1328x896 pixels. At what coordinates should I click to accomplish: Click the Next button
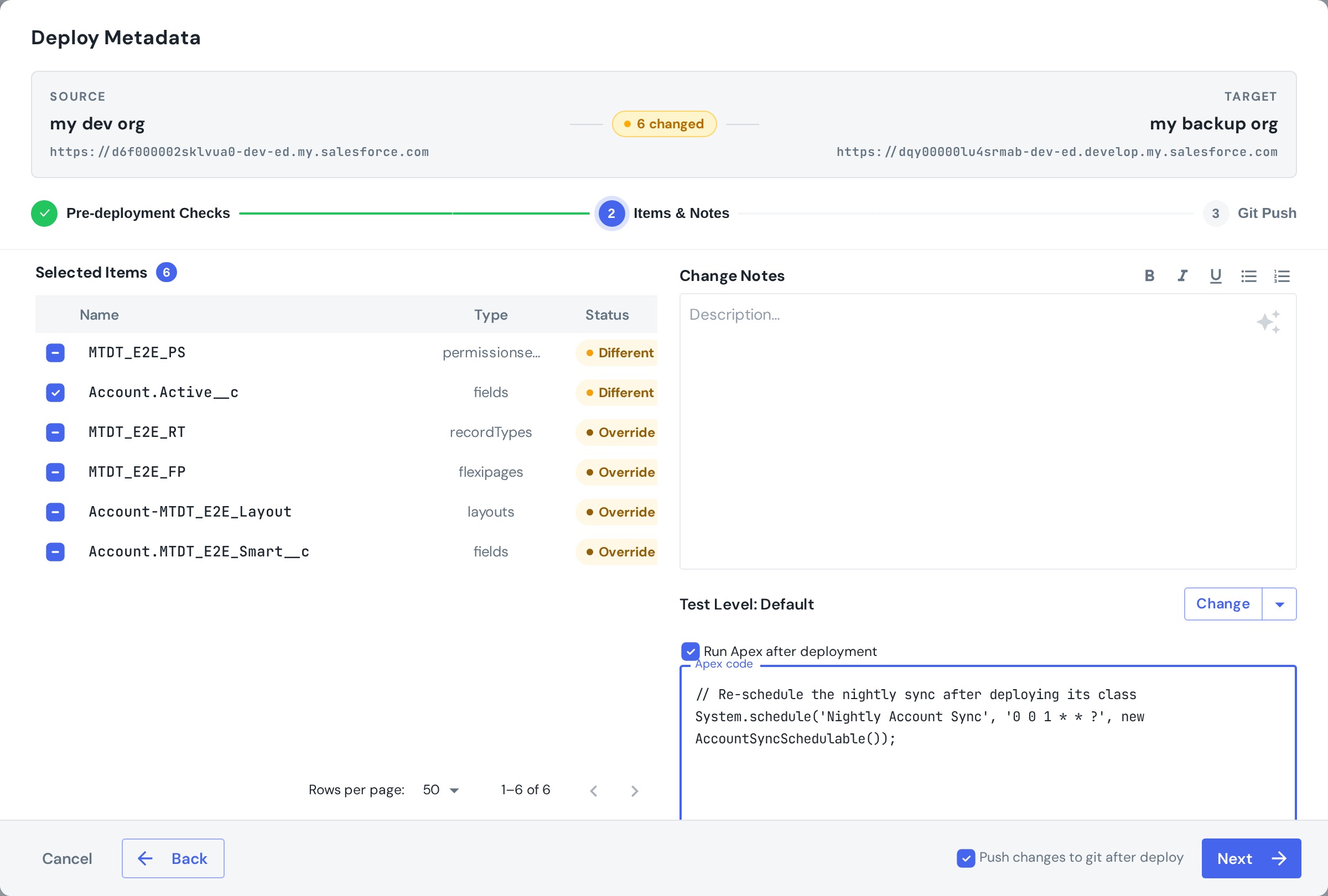[1251, 858]
